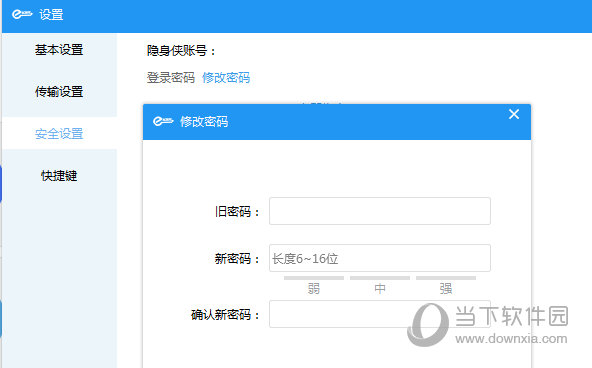
Task: Click the 新密码 input field
Action: click(x=380, y=258)
